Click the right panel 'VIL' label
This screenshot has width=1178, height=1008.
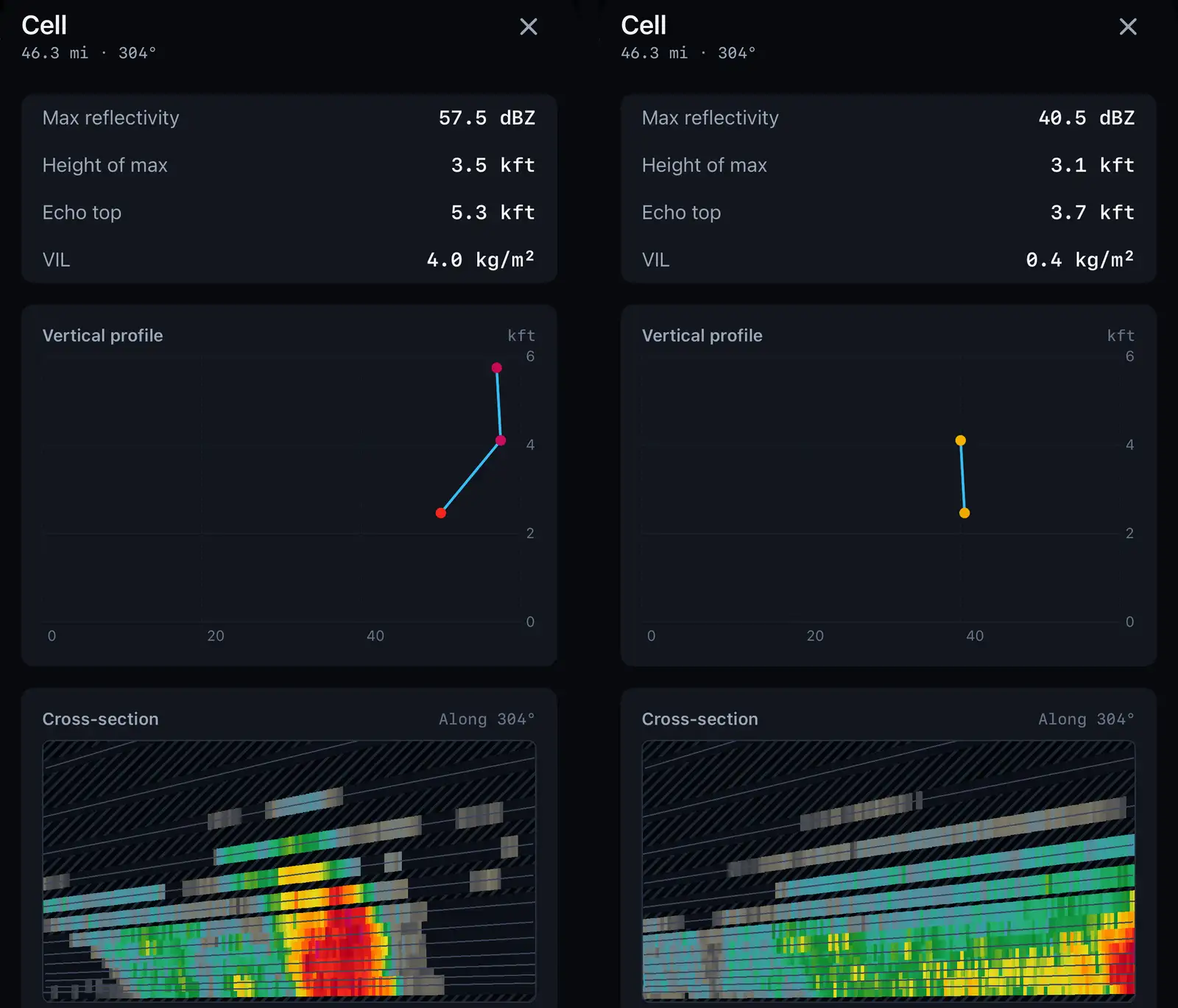pos(655,260)
